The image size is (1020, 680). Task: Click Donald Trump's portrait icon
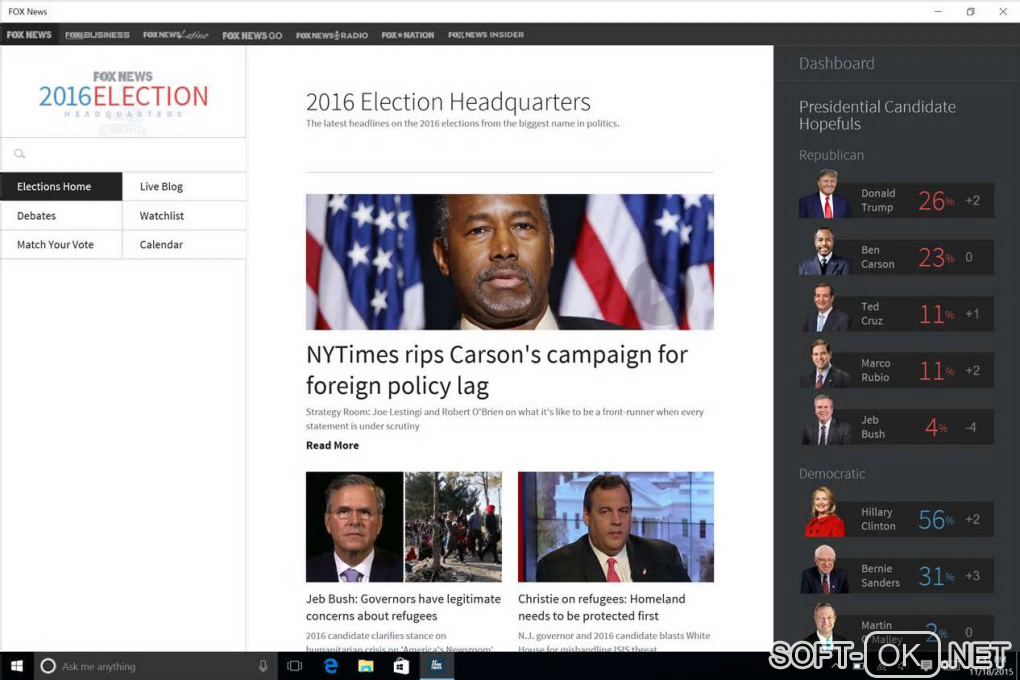coord(825,194)
